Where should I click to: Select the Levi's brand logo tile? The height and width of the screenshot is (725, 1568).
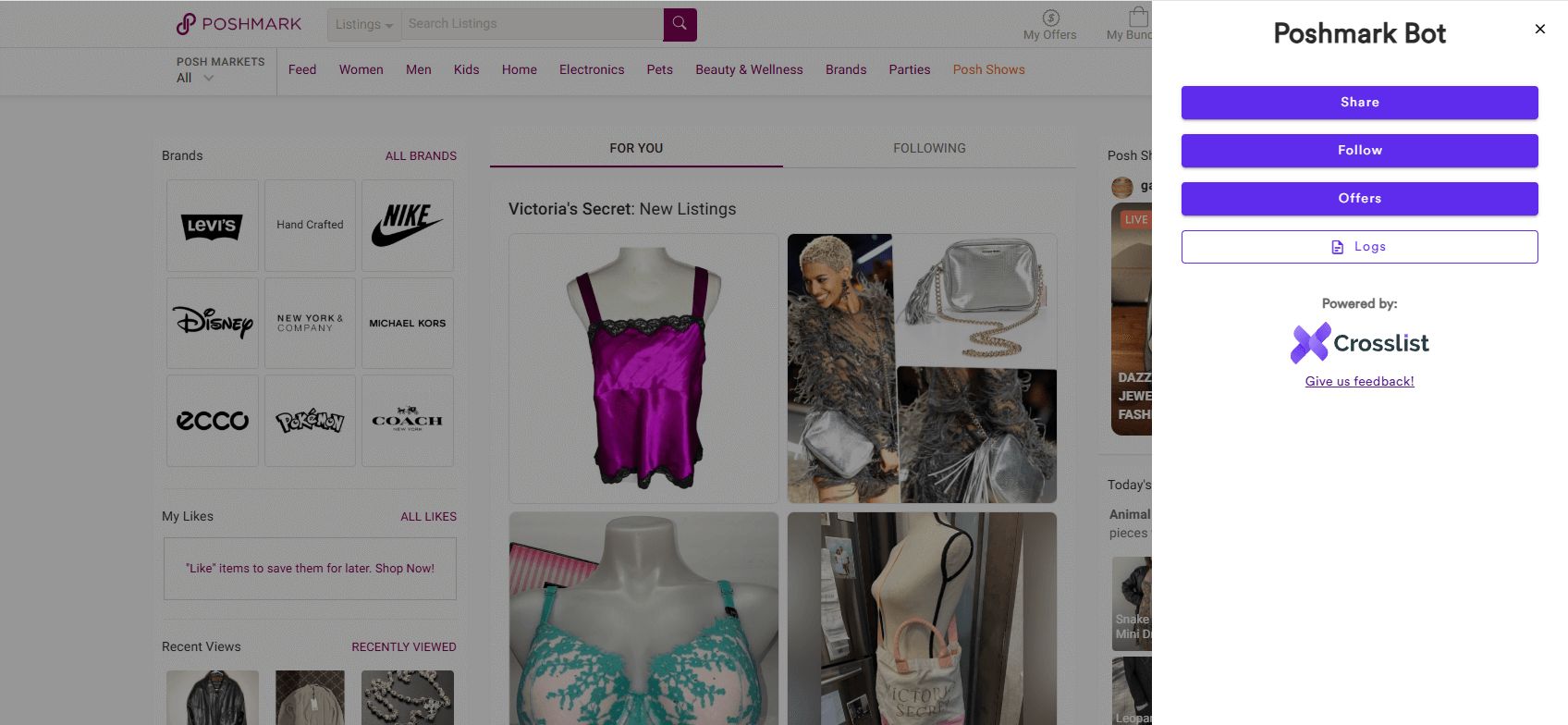[213, 226]
